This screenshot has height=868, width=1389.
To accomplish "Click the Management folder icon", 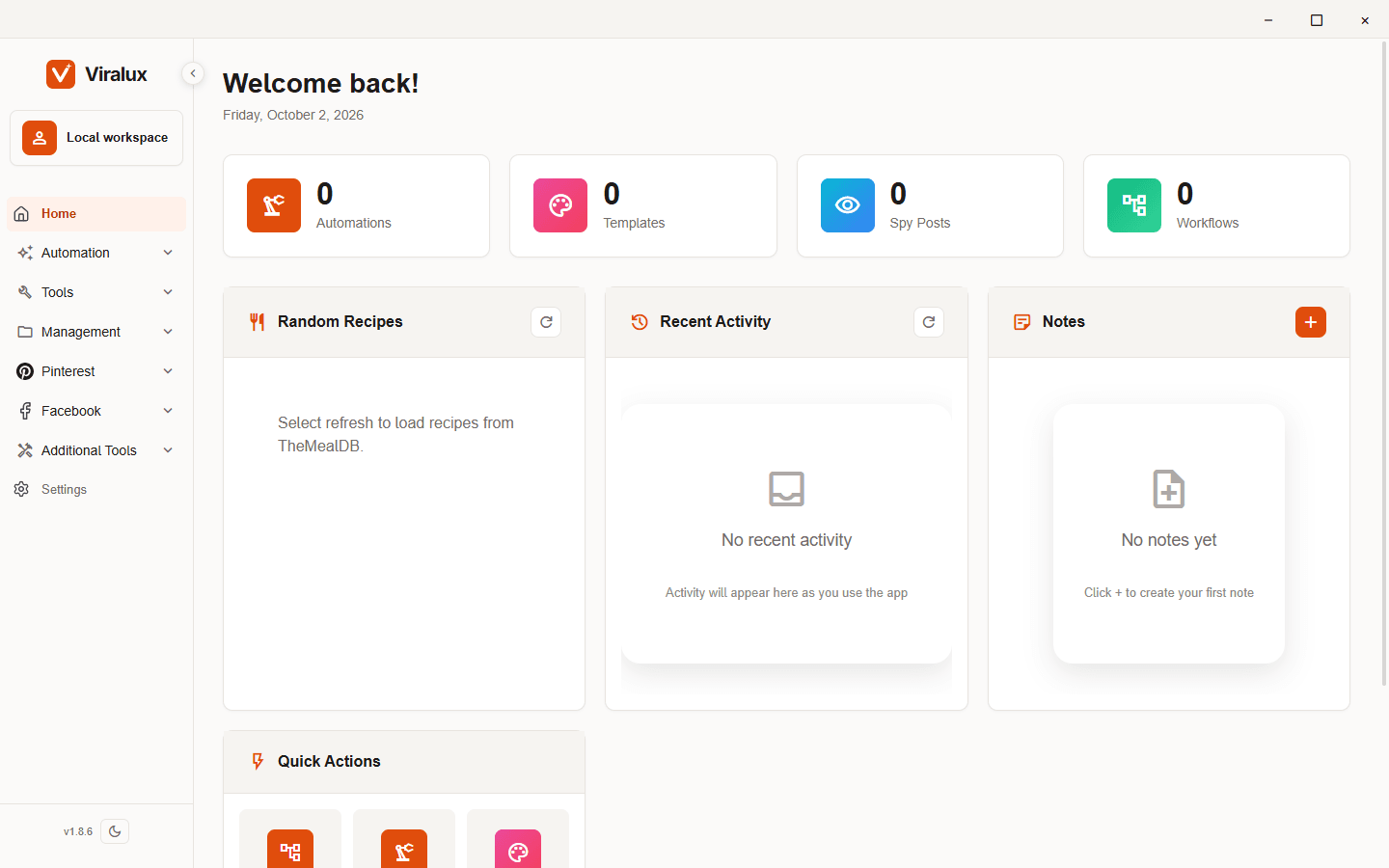I will 25,332.
